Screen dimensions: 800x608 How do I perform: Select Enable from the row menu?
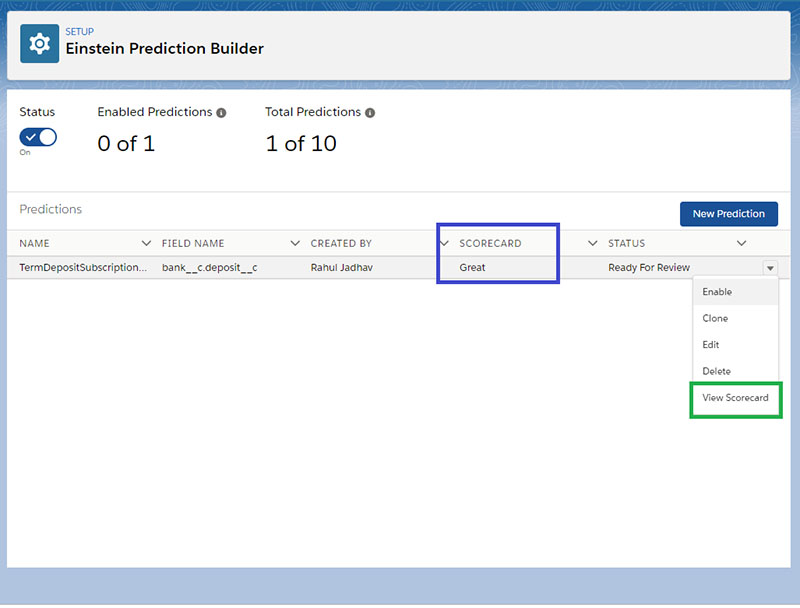tap(735, 292)
